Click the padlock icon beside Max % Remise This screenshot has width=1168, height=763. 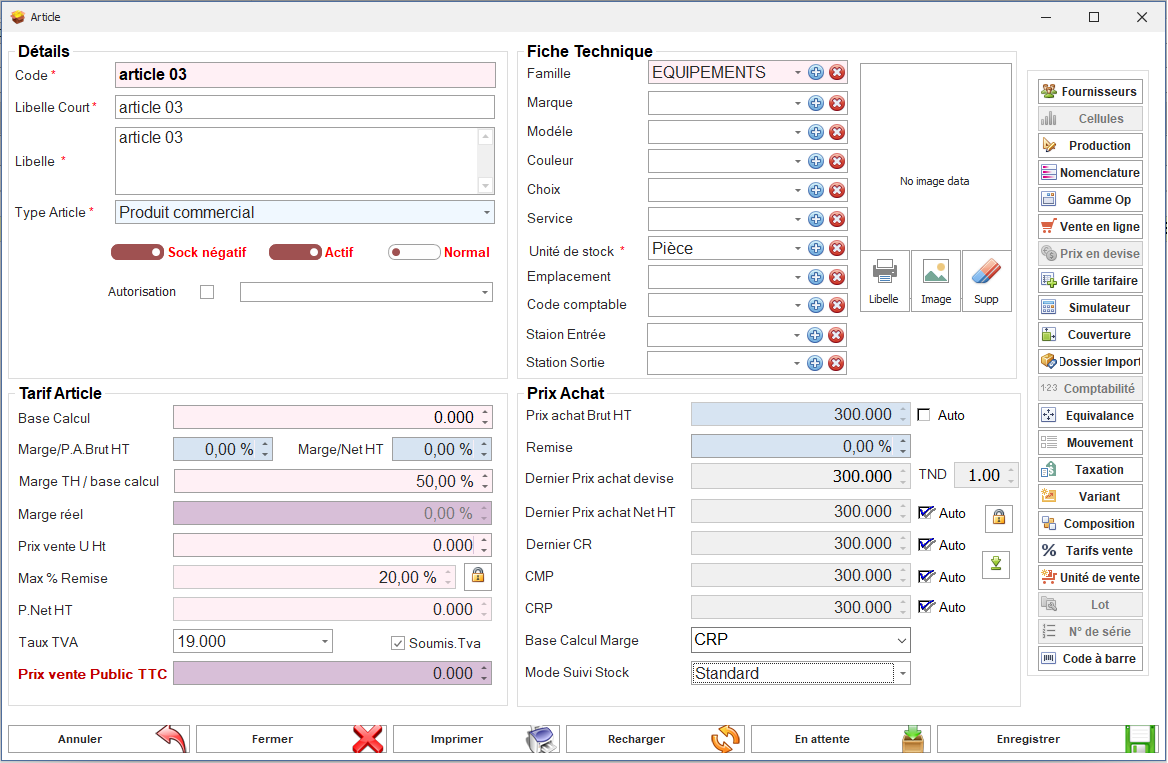pos(477,576)
